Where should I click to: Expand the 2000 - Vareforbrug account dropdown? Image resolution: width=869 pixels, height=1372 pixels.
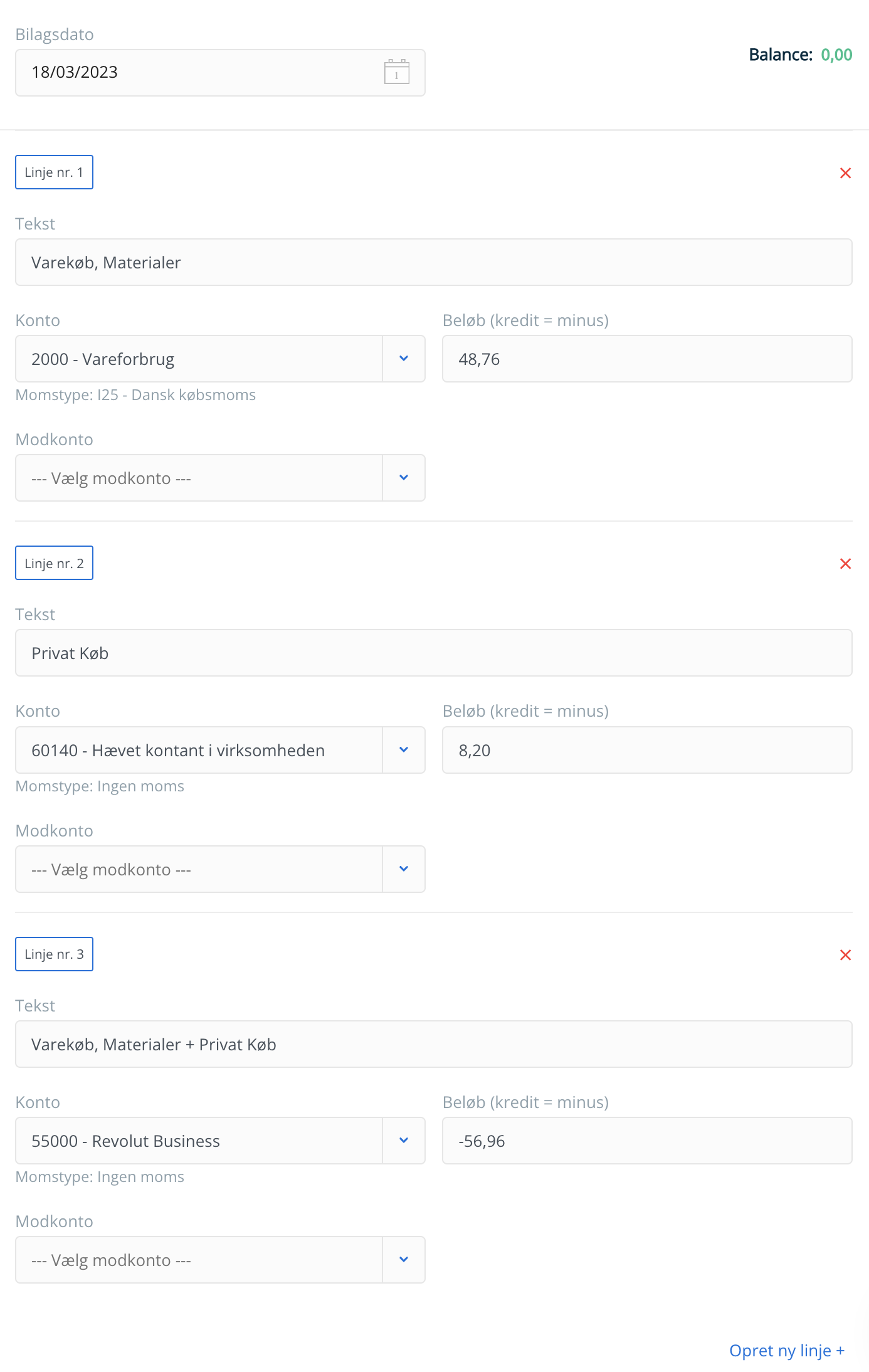click(404, 359)
